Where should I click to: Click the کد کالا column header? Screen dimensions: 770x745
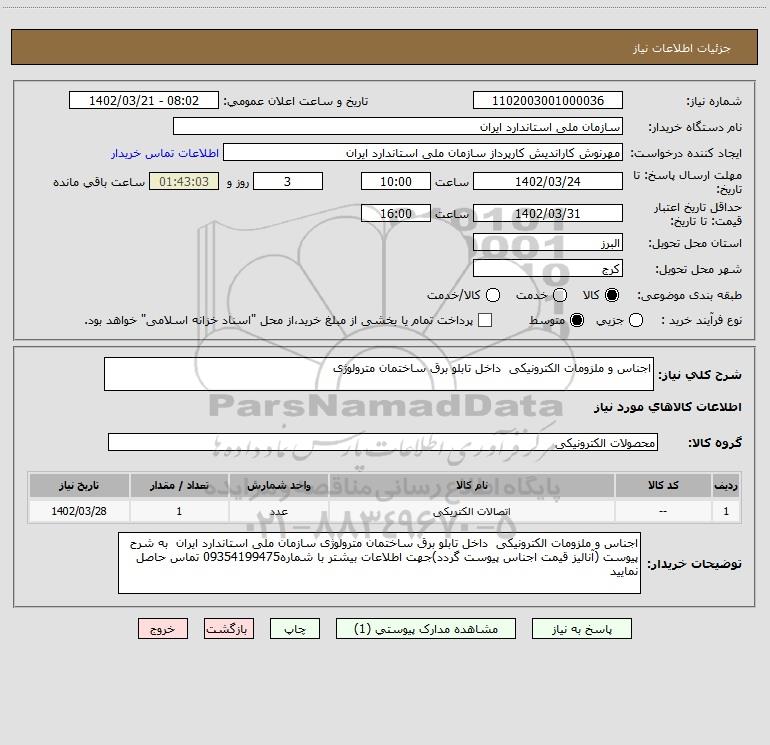pos(663,485)
